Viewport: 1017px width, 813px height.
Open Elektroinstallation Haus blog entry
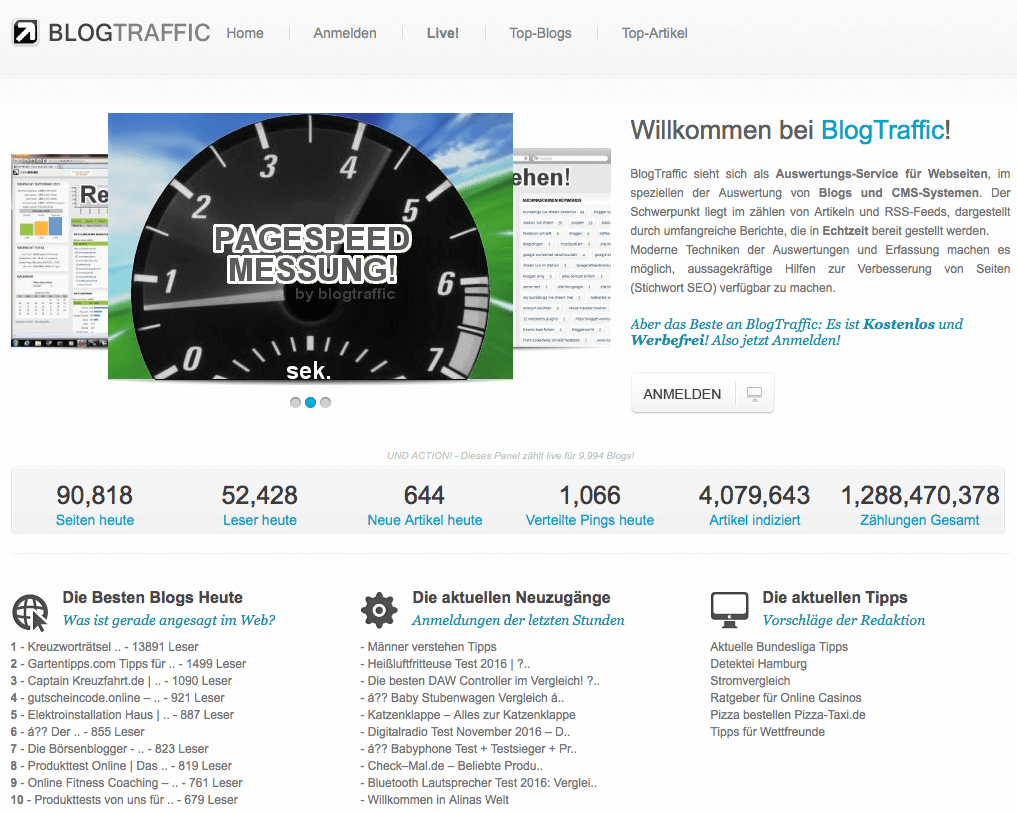coord(123,714)
